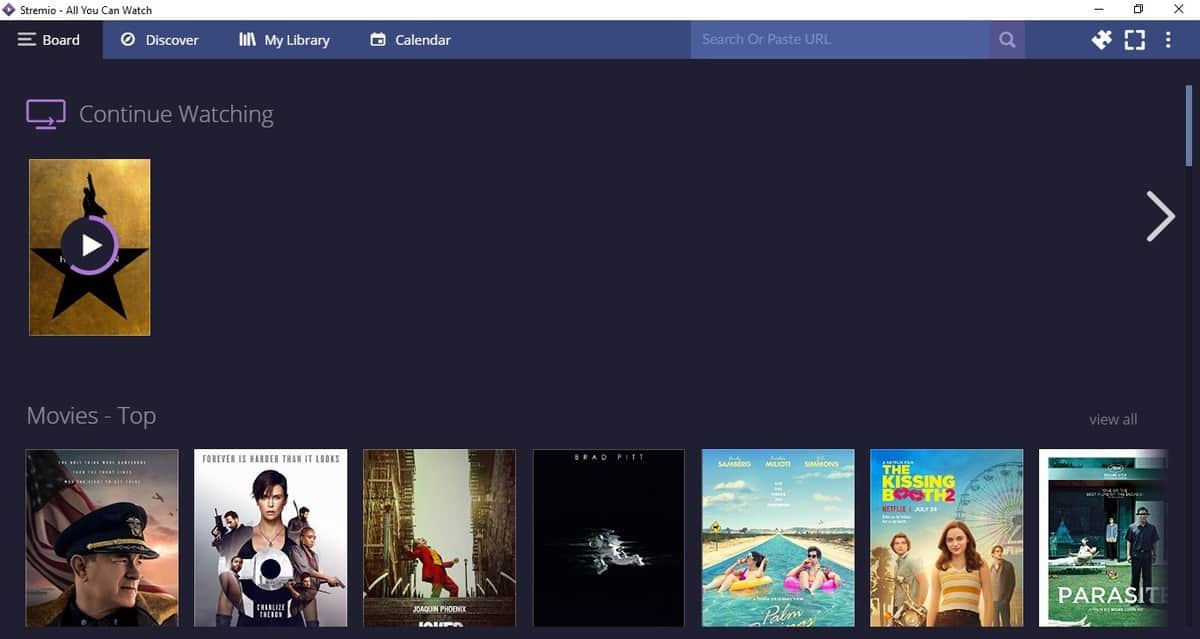Select The Kissing Booth 2 poster
1200x639 pixels.
pos(947,538)
